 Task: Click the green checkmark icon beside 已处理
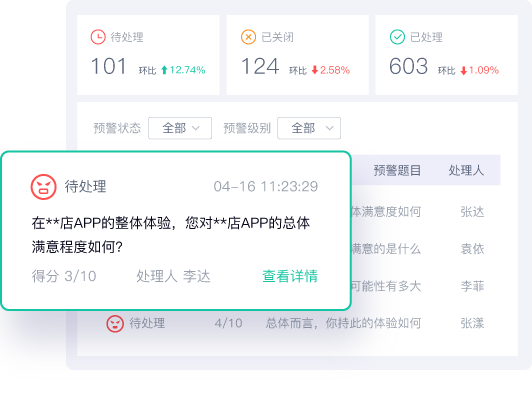[x=397, y=37]
